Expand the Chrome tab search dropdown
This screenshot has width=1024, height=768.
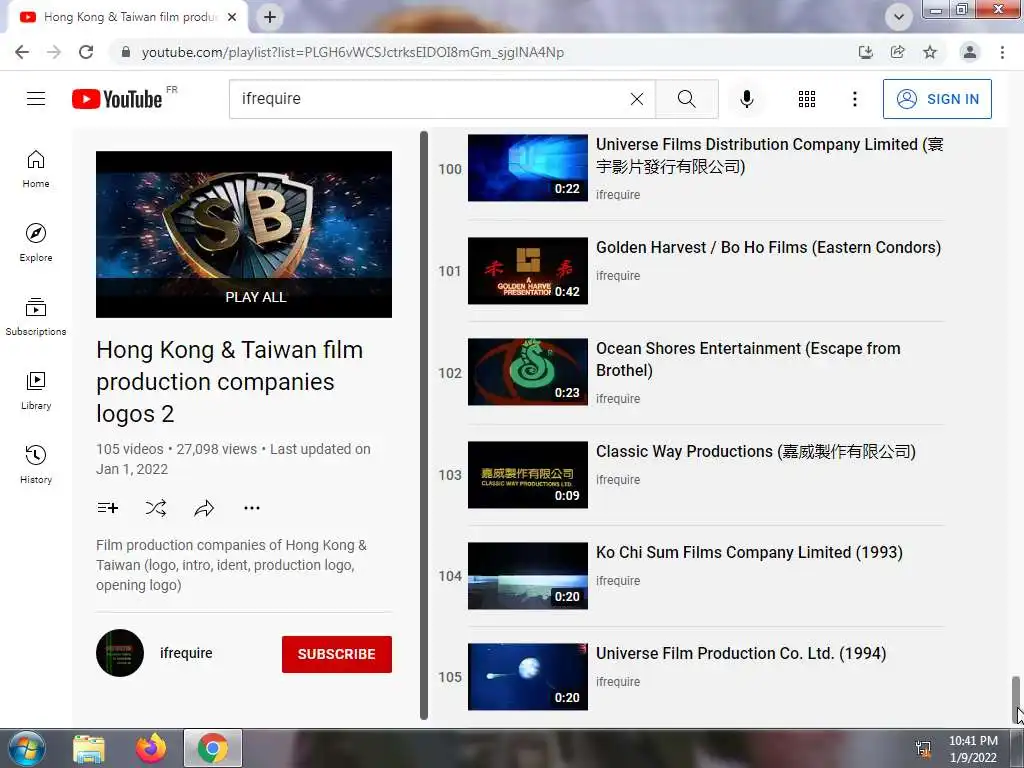click(899, 17)
